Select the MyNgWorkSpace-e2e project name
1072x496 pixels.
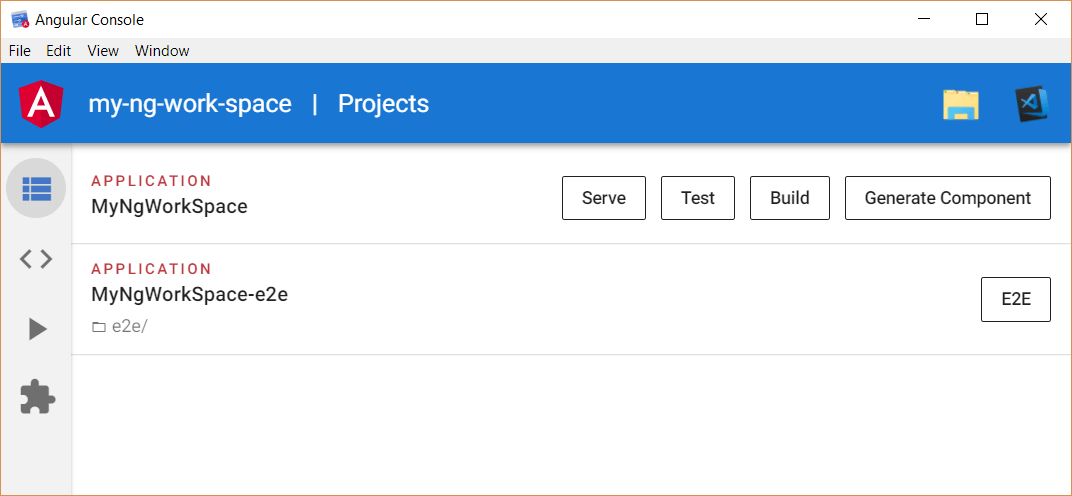pyautogui.click(x=189, y=294)
